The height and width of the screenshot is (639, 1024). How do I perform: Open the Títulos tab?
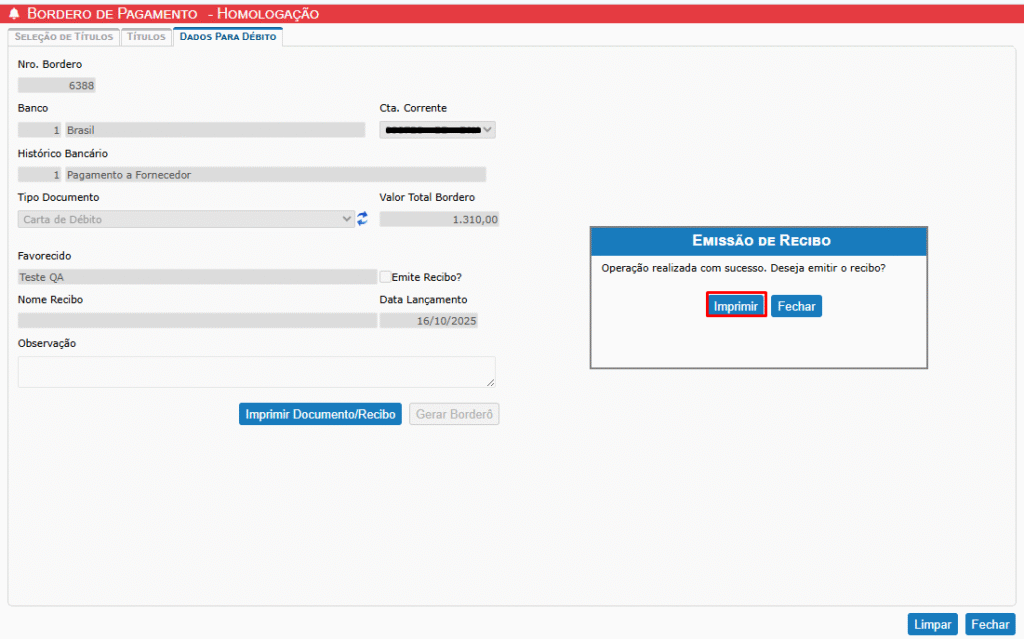tap(146, 37)
